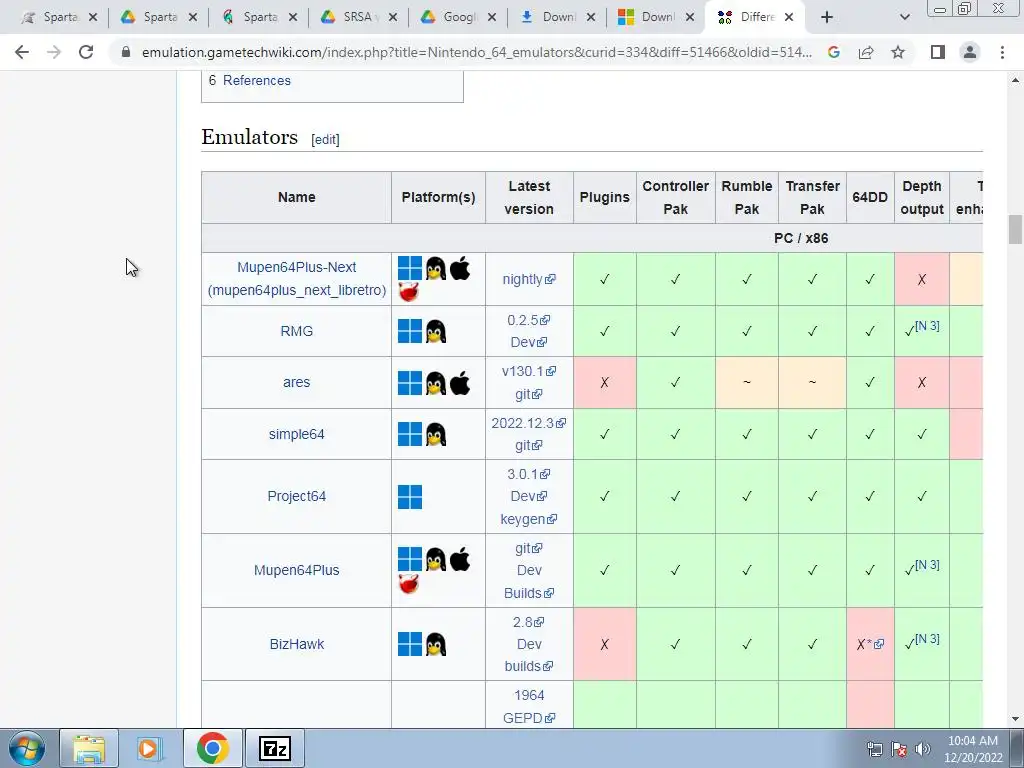Close the active Difference tab
This screenshot has width=1024, height=768.
(x=789, y=18)
